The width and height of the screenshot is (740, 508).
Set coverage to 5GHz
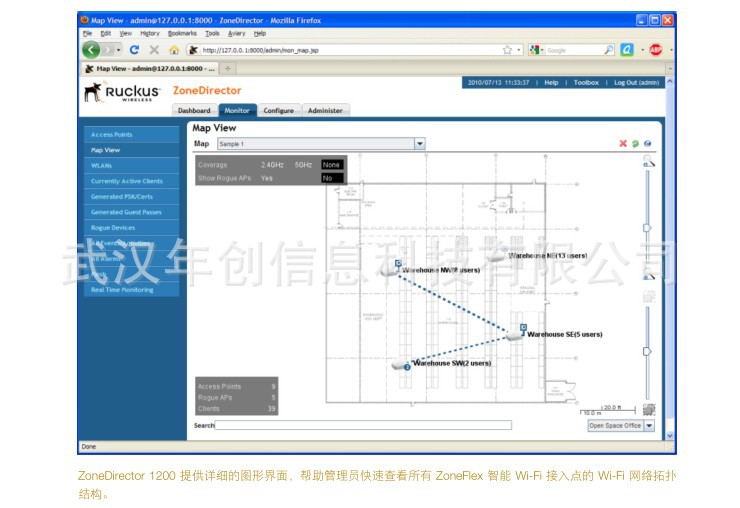303,165
